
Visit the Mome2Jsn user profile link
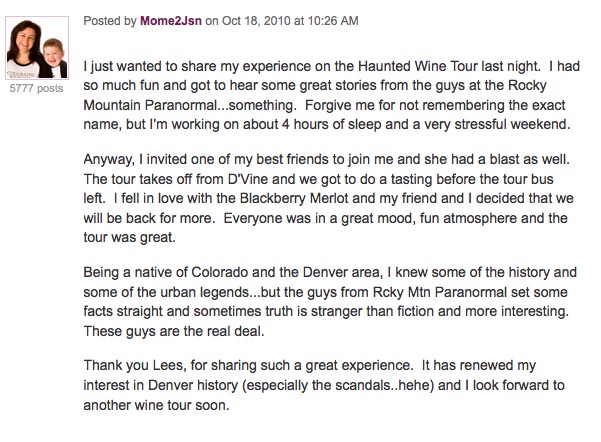[171, 21]
